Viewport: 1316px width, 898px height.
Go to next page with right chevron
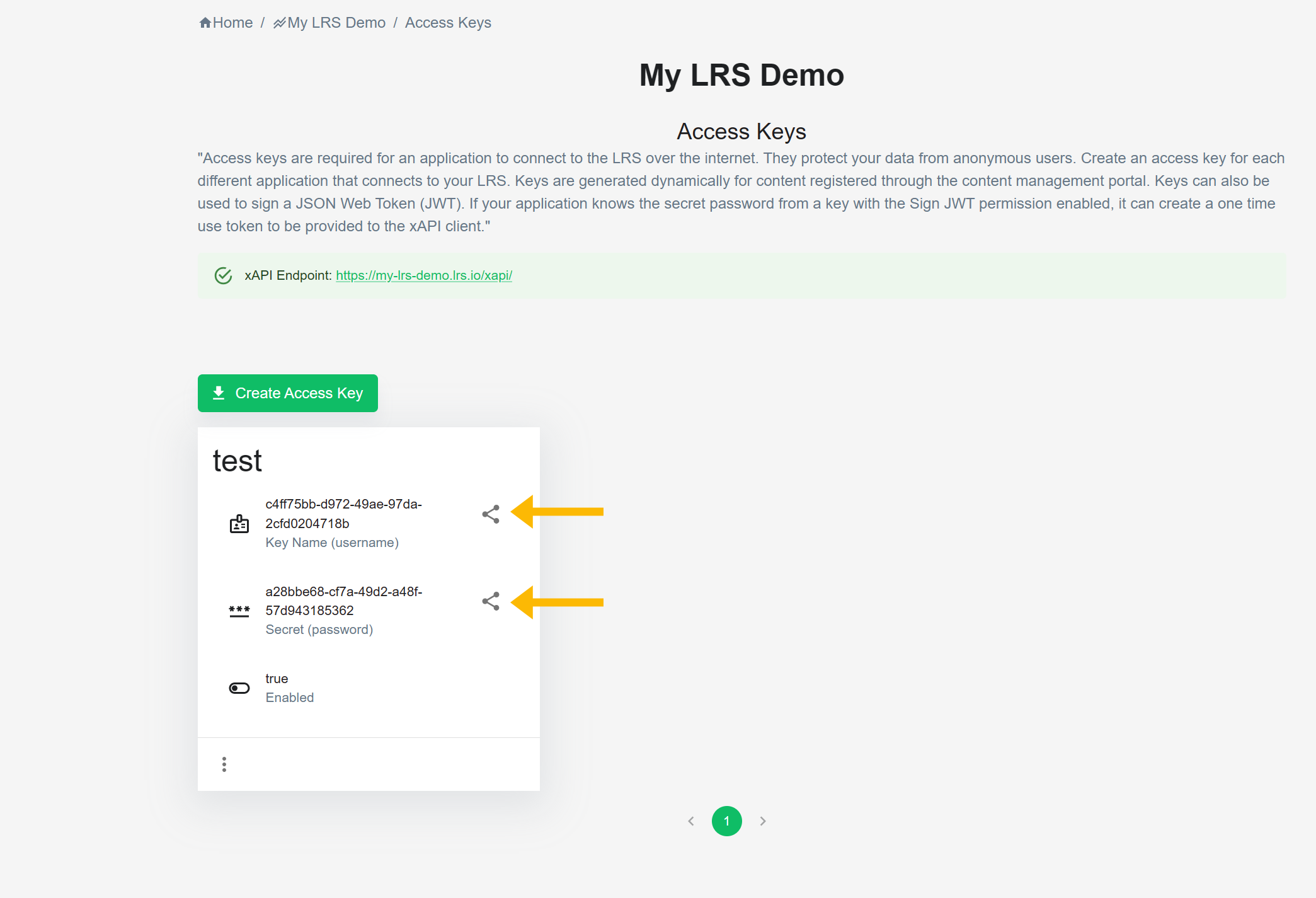[762, 821]
